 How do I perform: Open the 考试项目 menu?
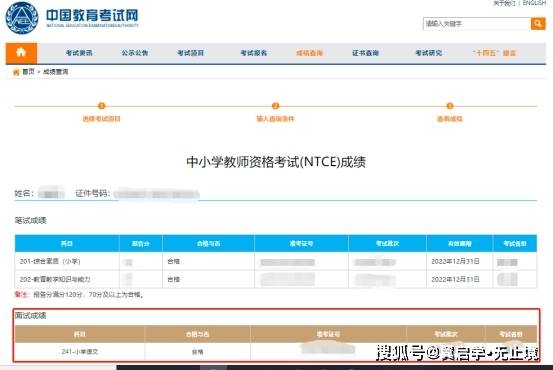(190, 53)
